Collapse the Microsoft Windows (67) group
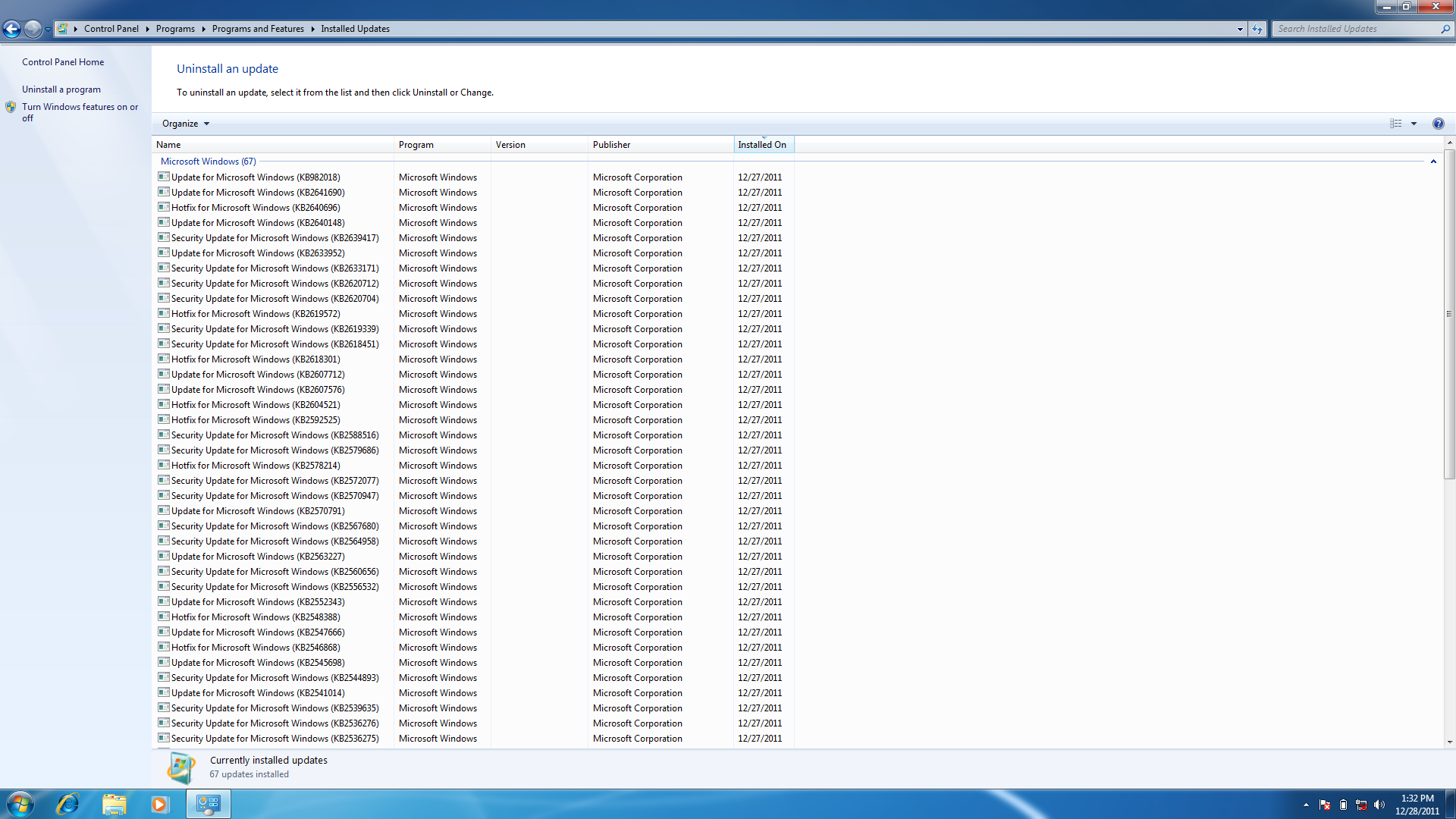 tap(1433, 162)
